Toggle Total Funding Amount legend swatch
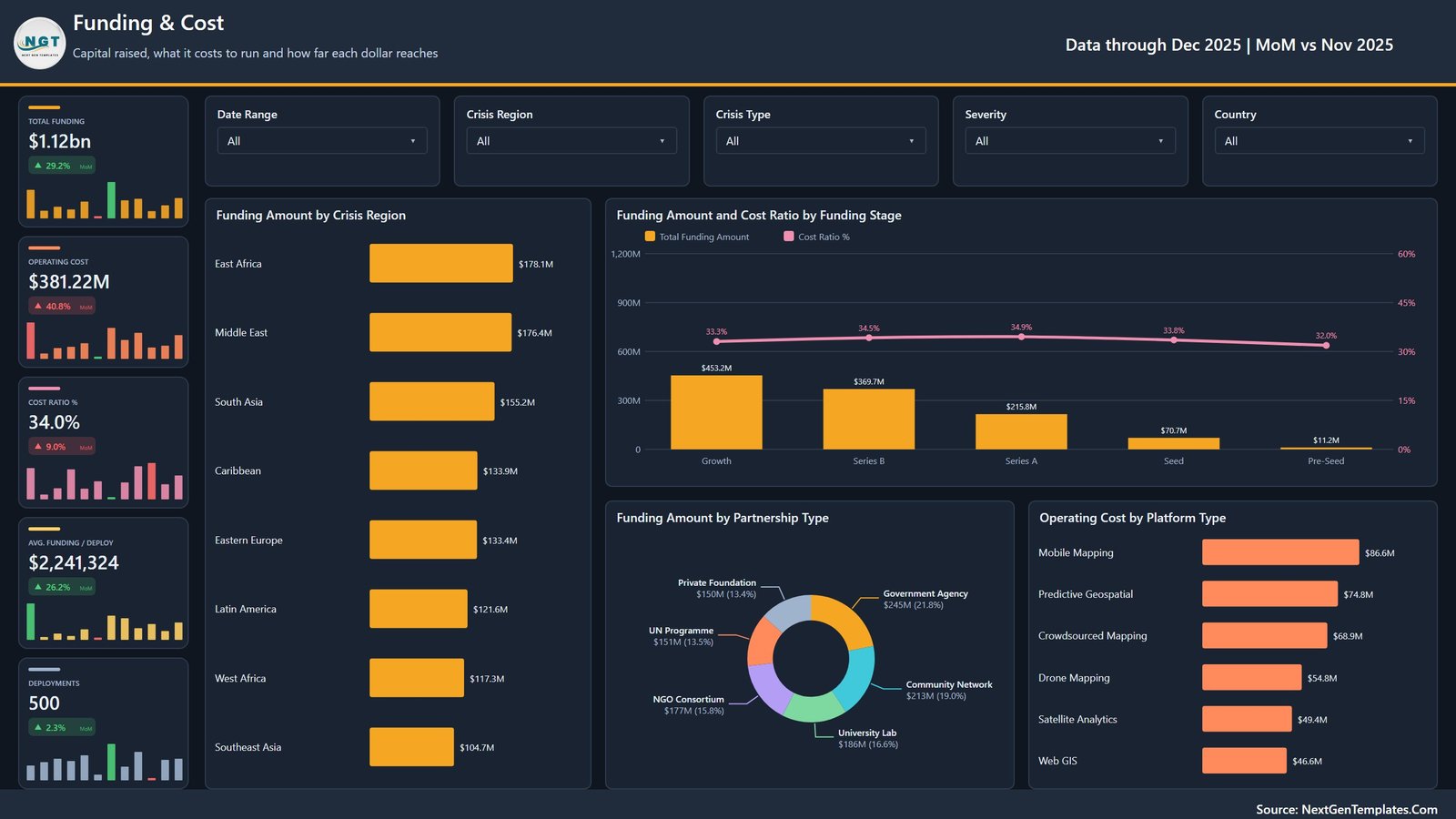Viewport: 1456px width, 819px height. (650, 237)
